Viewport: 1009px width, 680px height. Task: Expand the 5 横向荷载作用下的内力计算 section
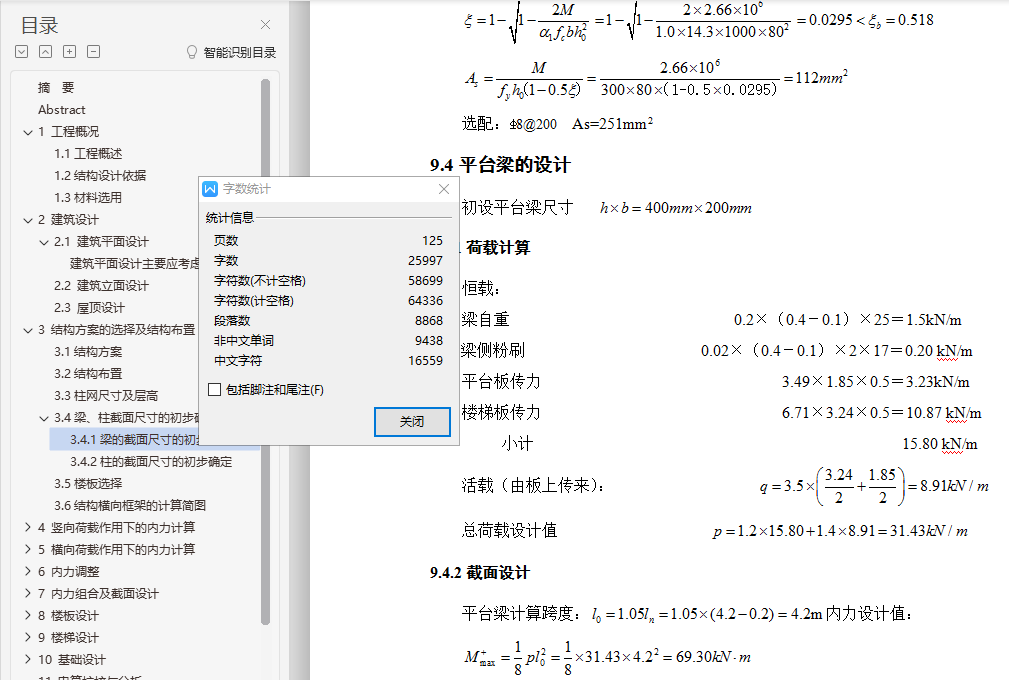(28, 549)
